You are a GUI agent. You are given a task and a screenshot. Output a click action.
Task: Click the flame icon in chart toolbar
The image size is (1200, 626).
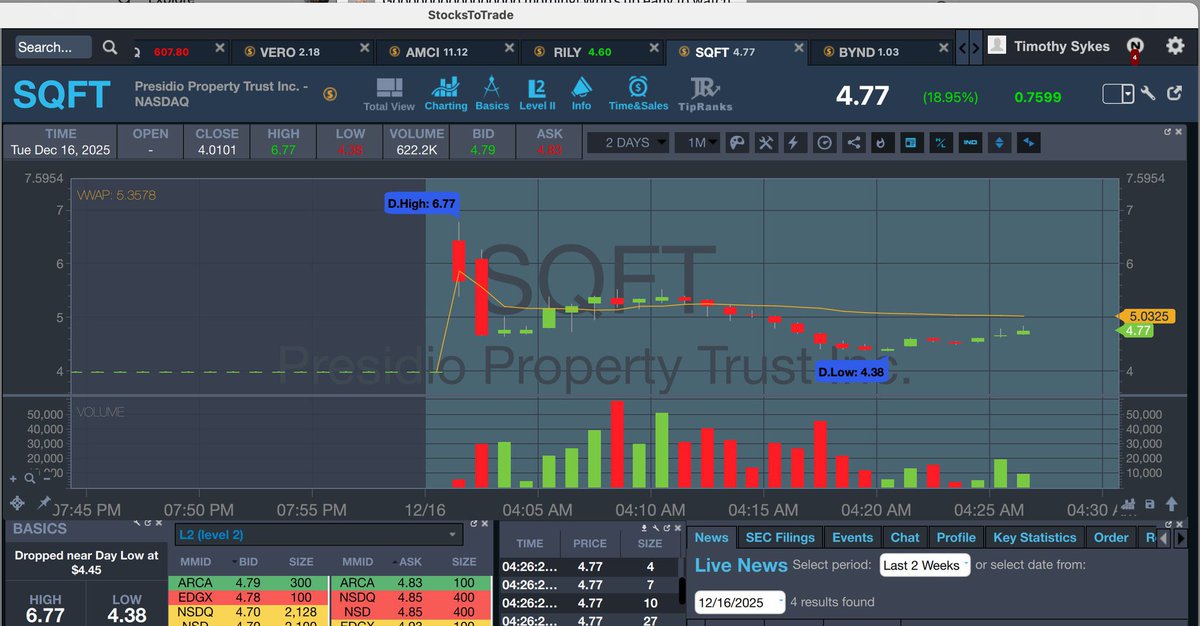(881, 143)
